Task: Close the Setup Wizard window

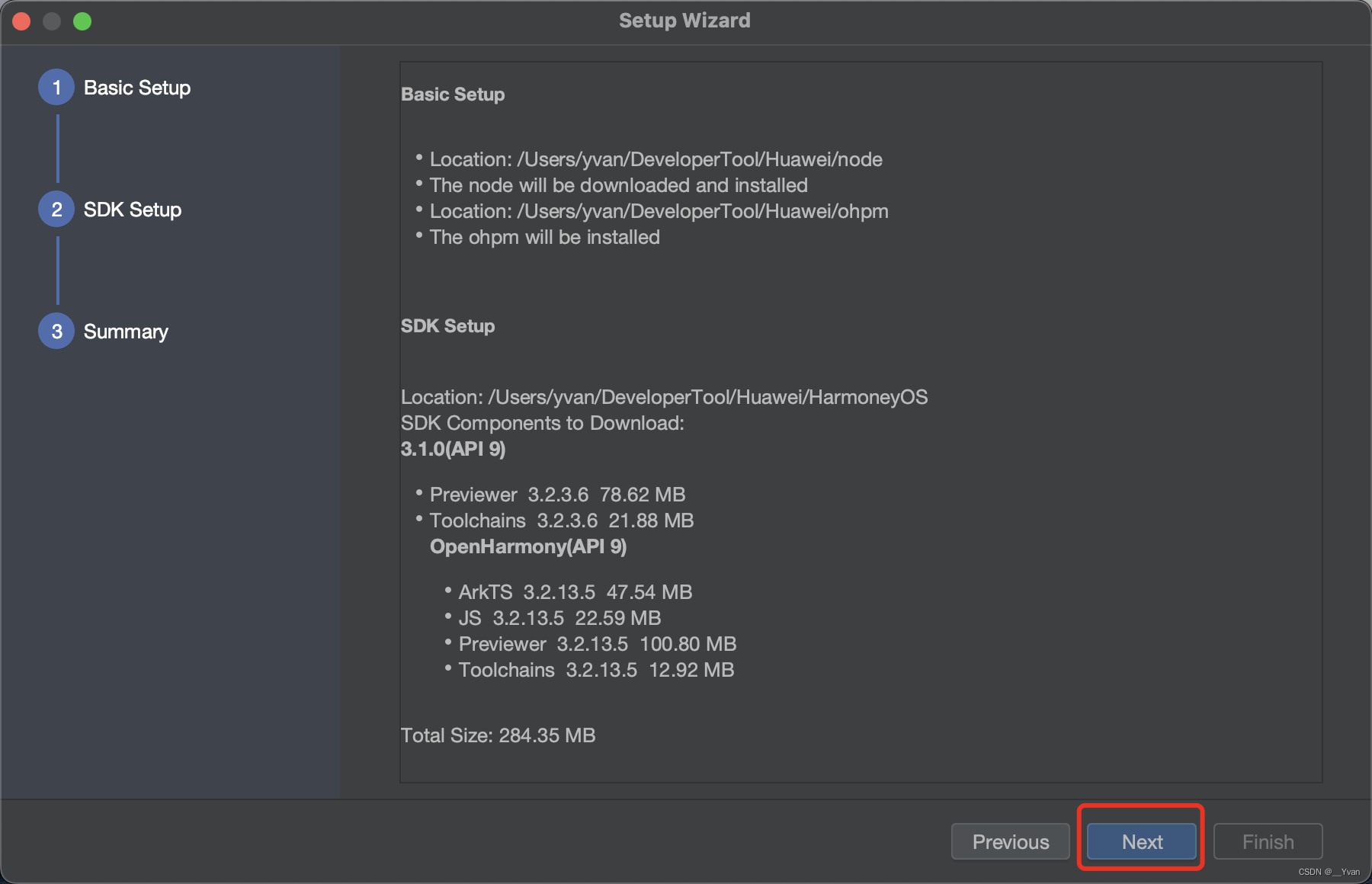Action: (21, 21)
